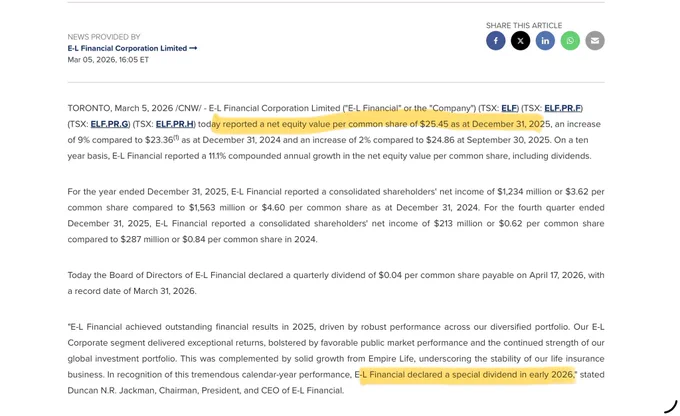
Task: Click the '11.1% compounded annual growth' text
Action: [275, 156]
